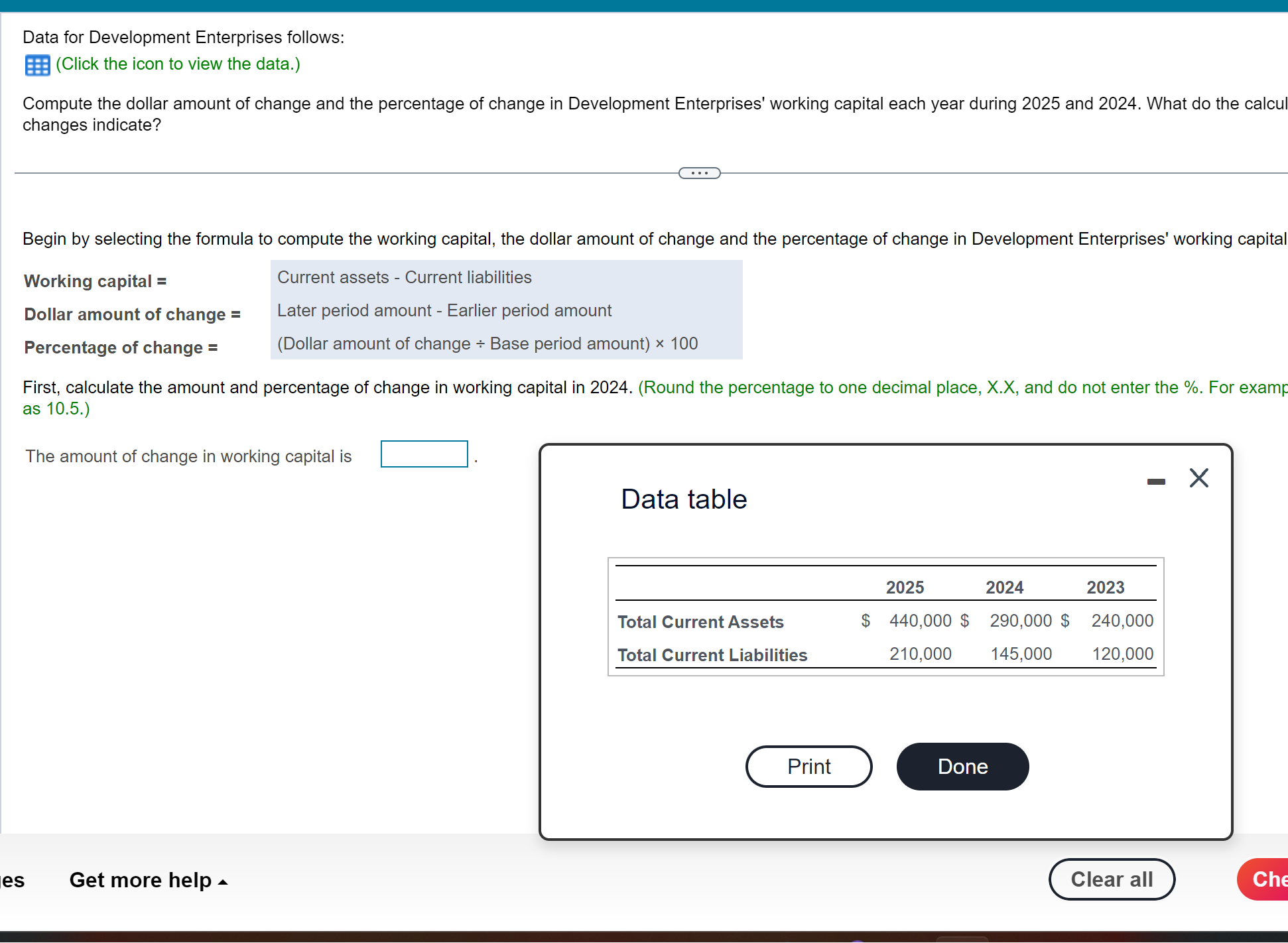Click the Total Current Assets row label
This screenshot has width=1288, height=943.
pos(700,622)
